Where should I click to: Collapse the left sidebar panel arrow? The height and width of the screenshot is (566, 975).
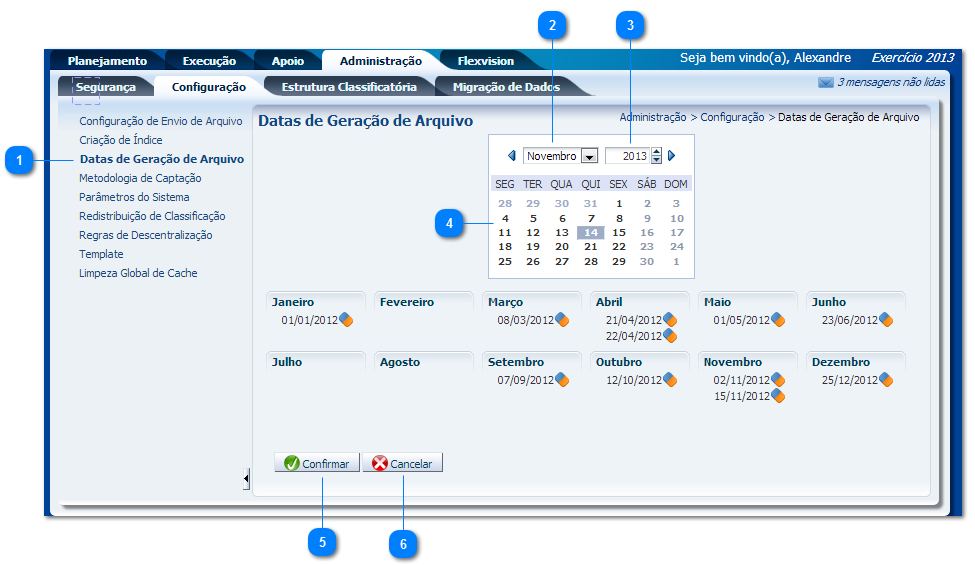click(x=246, y=480)
